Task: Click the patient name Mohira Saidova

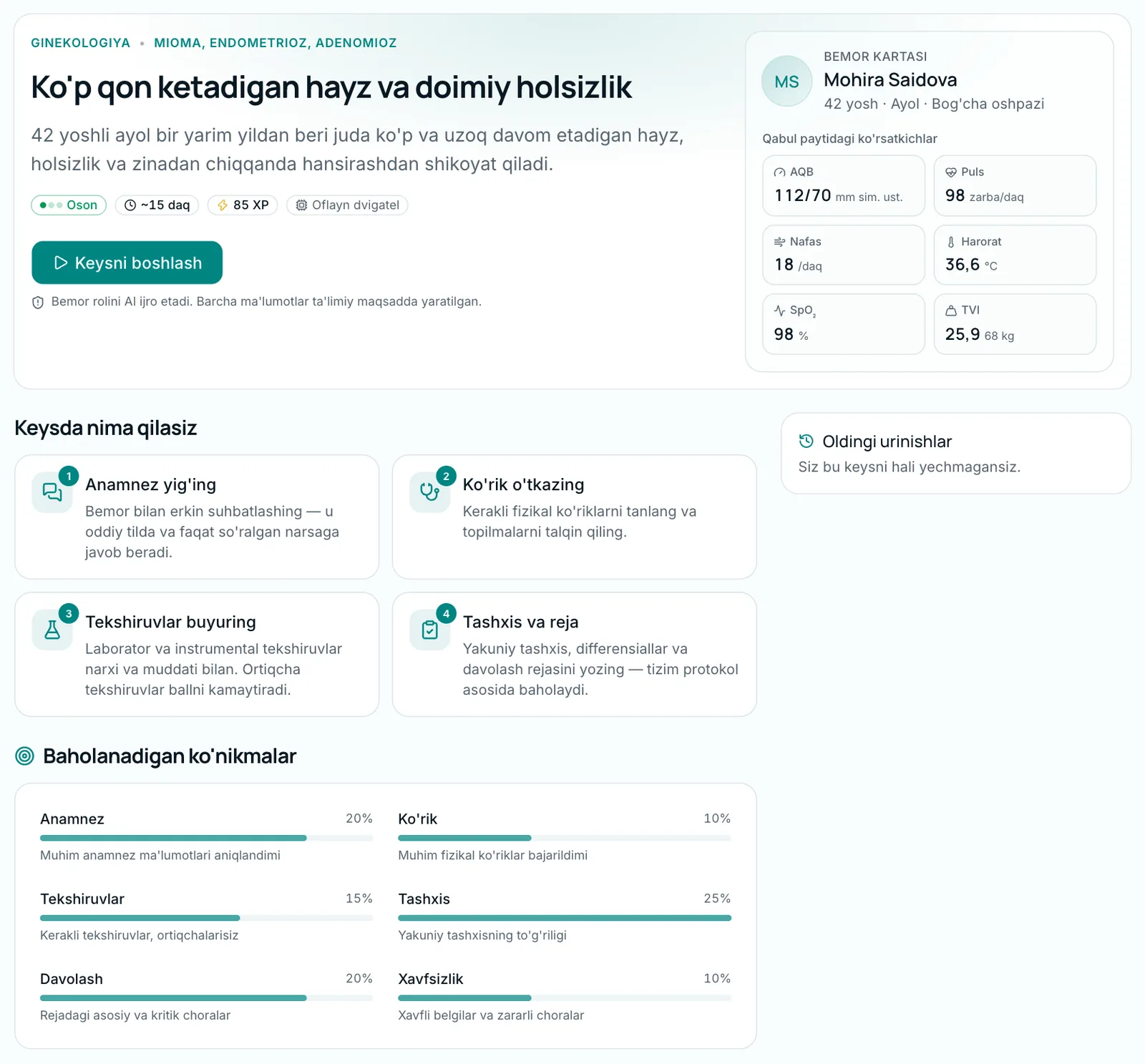Action: [890, 80]
